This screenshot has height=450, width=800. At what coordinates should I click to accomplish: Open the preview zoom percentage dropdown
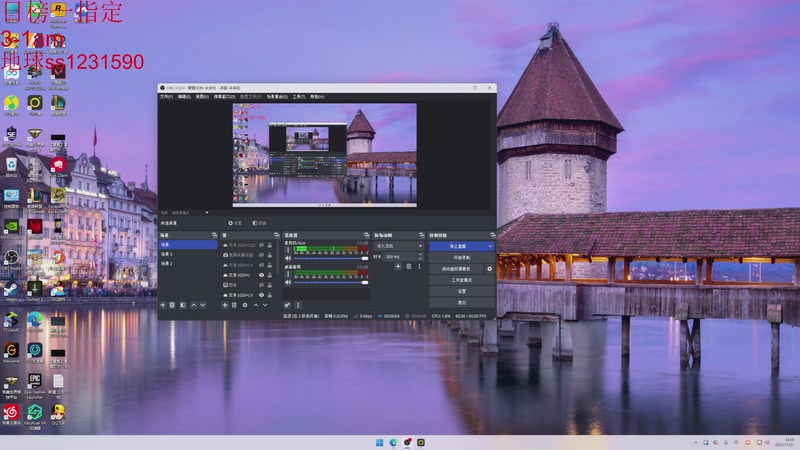click(190, 213)
